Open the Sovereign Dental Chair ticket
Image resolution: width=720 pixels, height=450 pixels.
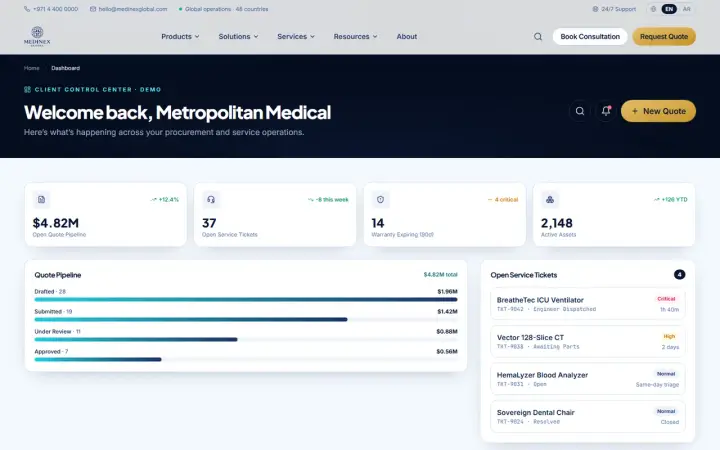pos(588,416)
